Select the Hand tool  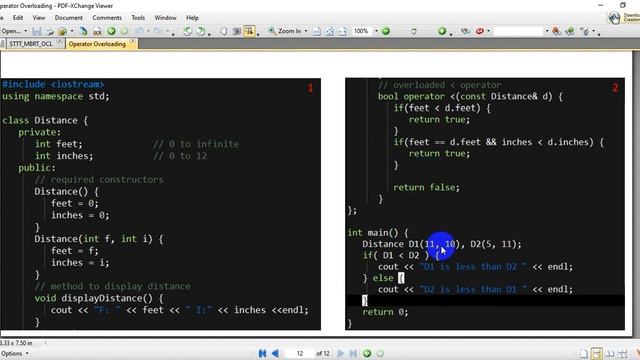(224, 31)
